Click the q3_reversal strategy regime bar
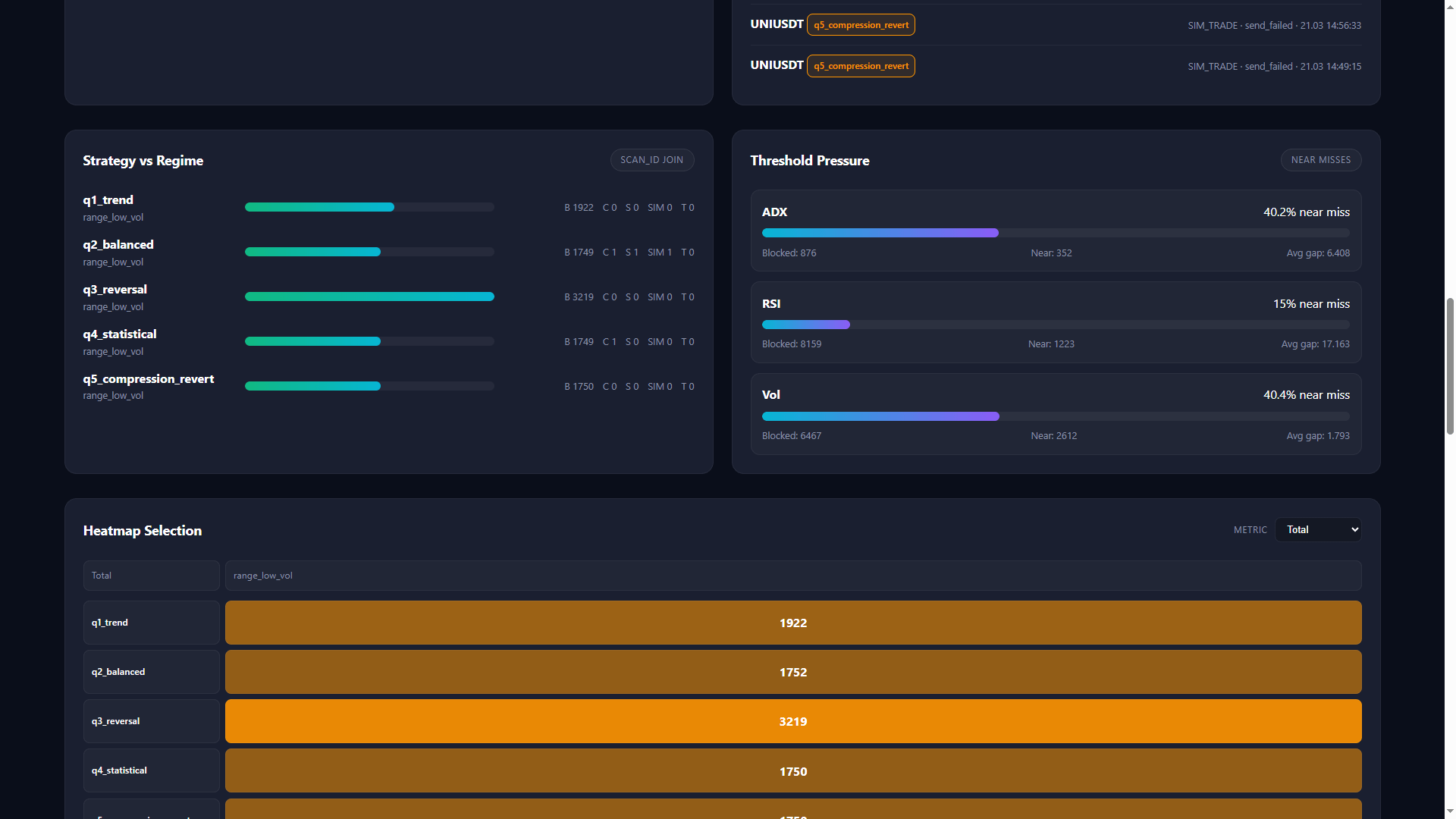Viewport: 1456px width, 819px height. point(369,297)
